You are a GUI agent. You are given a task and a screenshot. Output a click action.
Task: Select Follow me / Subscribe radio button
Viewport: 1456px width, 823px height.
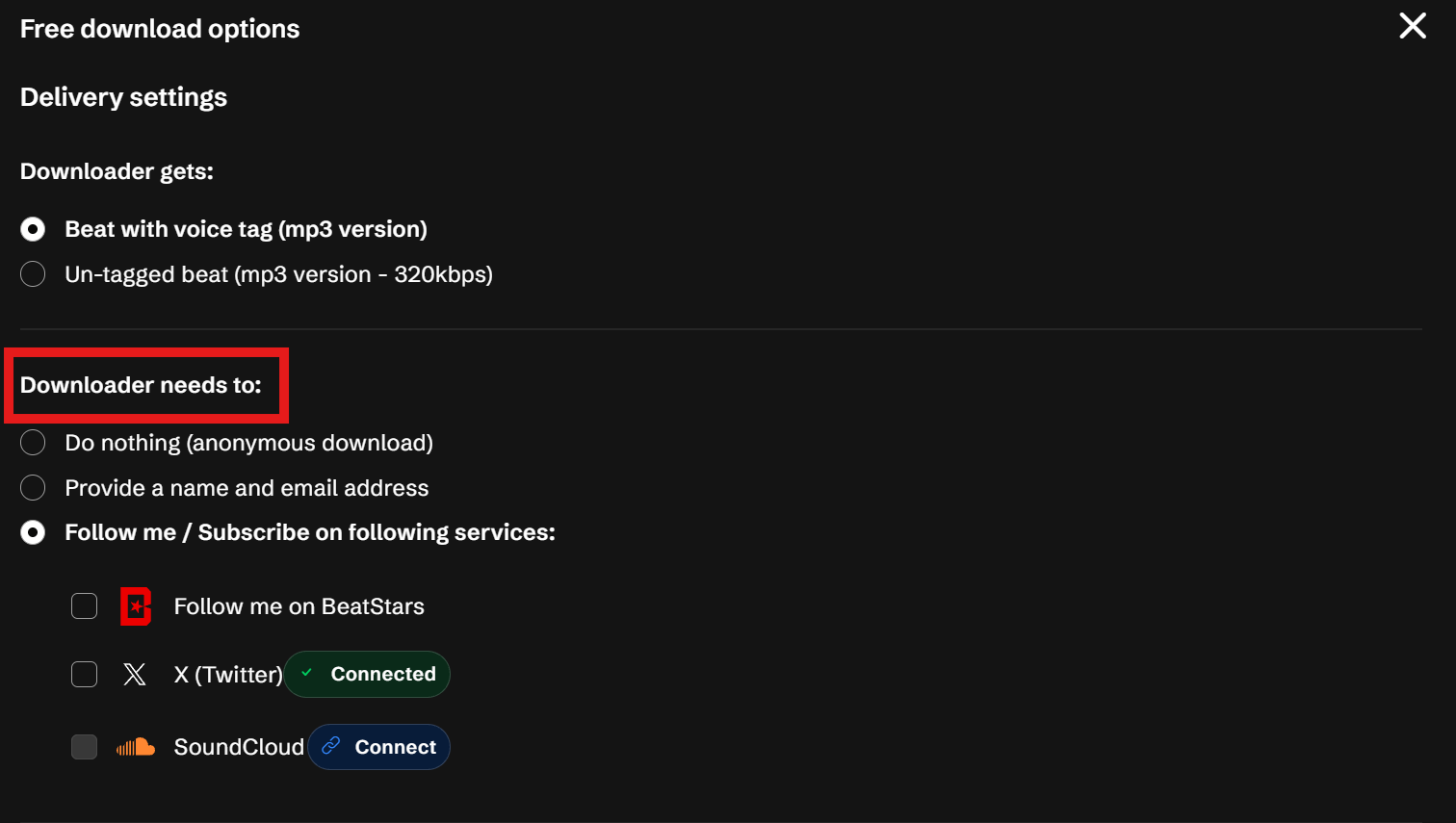coord(33,532)
